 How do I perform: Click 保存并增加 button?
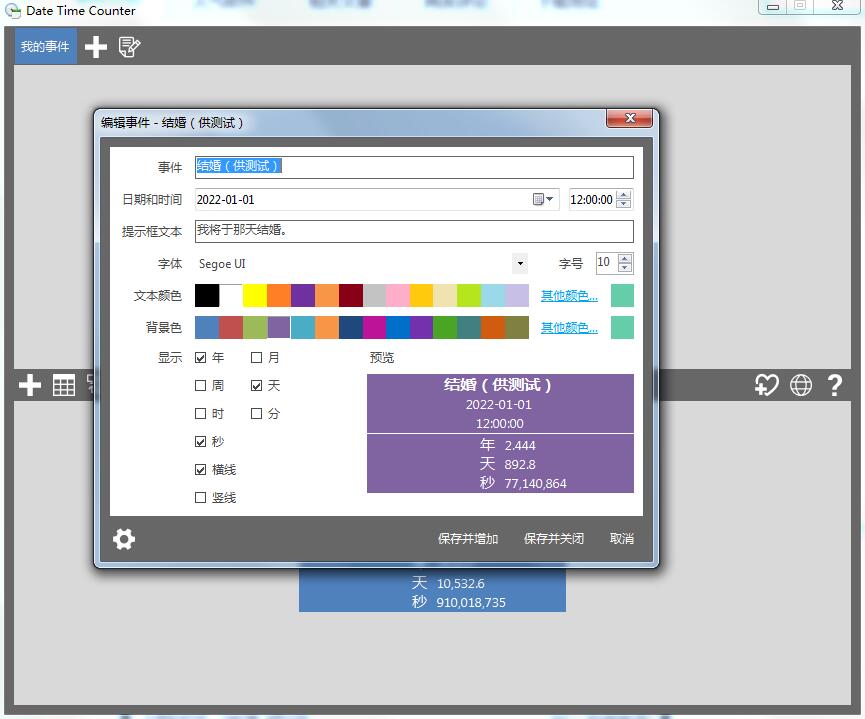pos(468,539)
